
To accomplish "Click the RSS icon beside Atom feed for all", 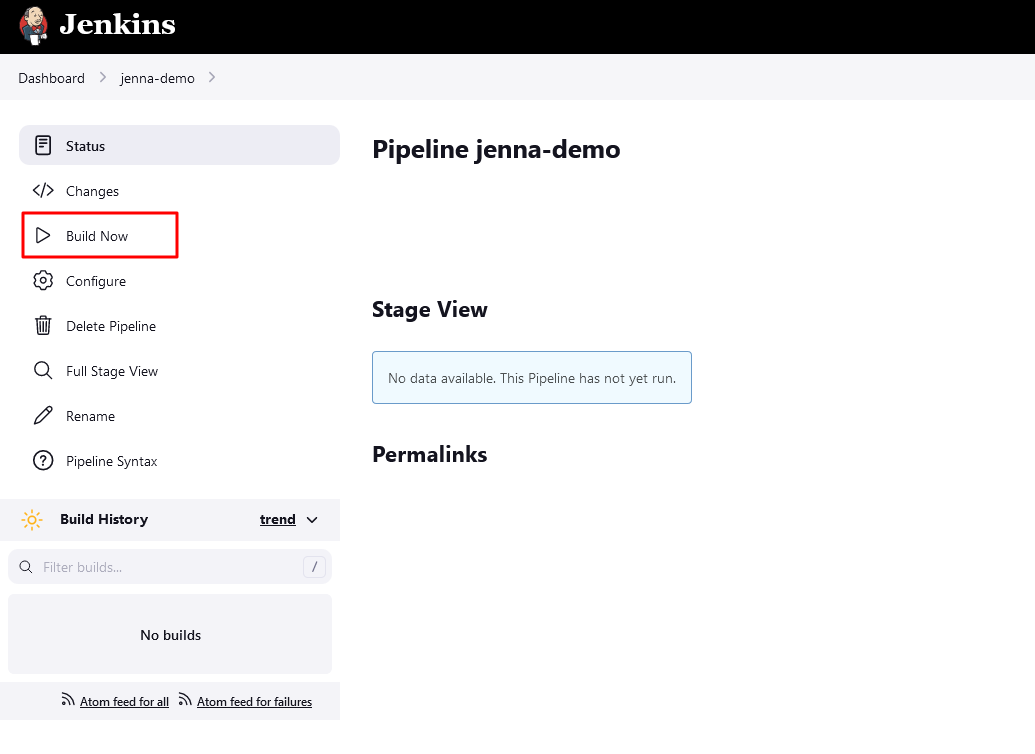I will 68,699.
